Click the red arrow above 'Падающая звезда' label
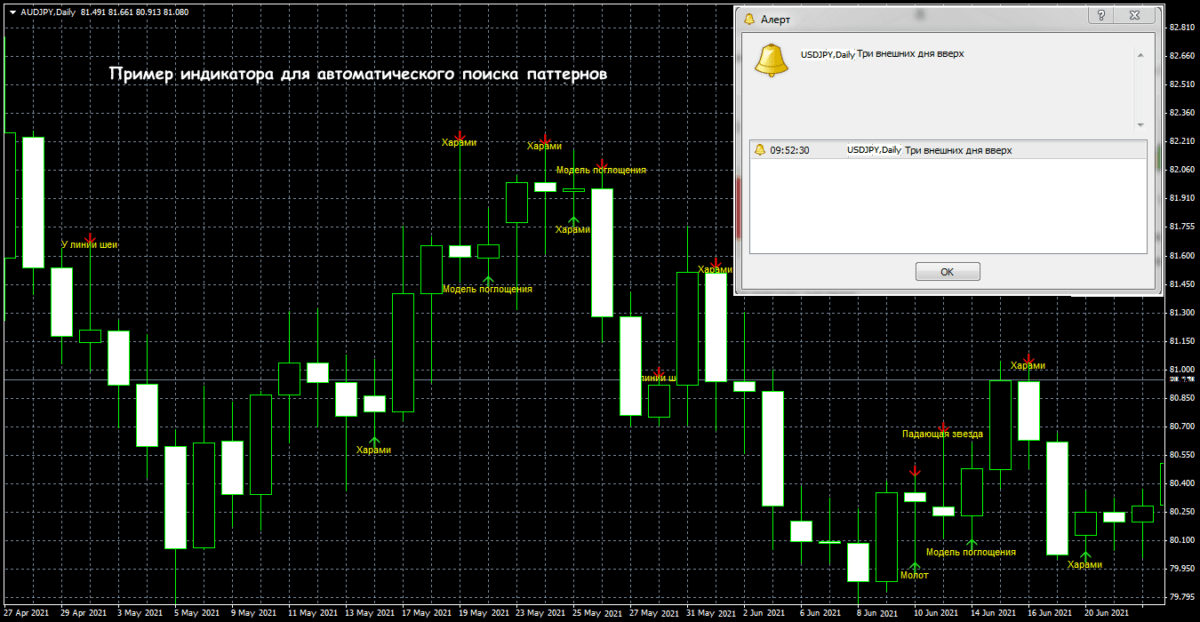Screen dimensions: 1200x622 tap(942, 427)
